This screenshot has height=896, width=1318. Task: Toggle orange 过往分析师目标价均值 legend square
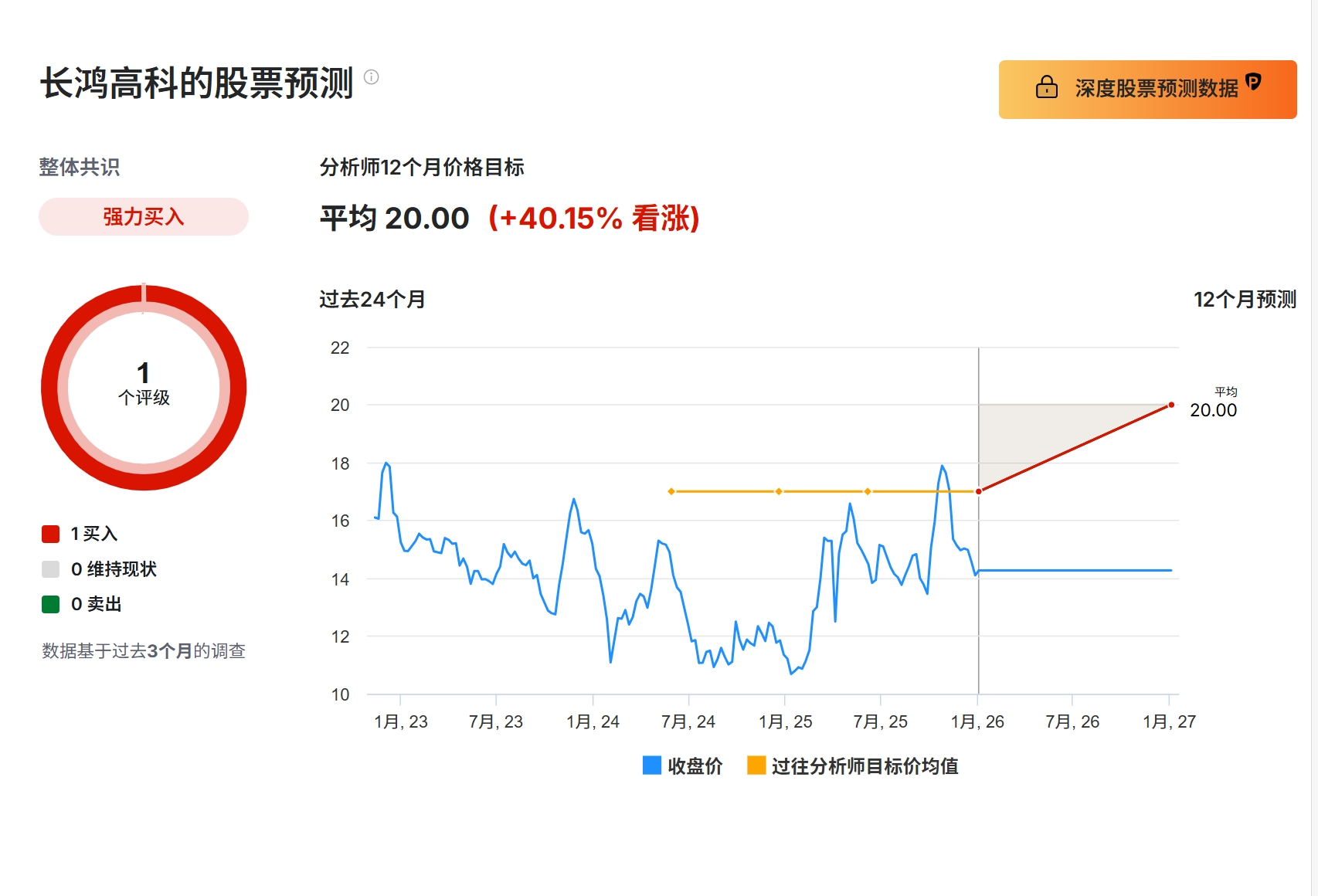[x=756, y=765]
